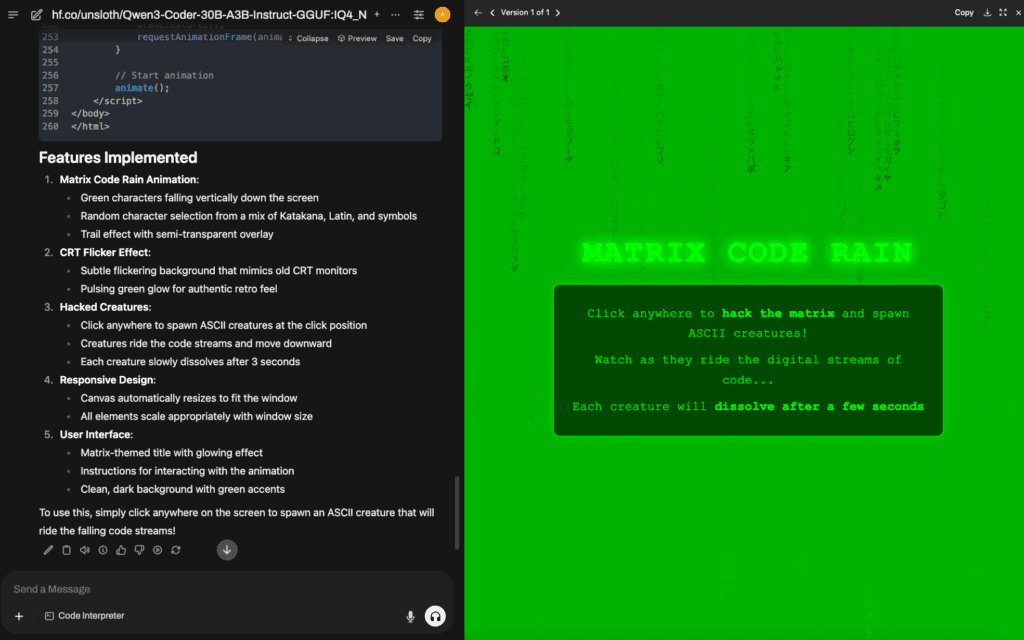The height and width of the screenshot is (640, 1024).
Task: Click the "Canvas automatically resizes to fit the window" bullet
Action: (189, 398)
